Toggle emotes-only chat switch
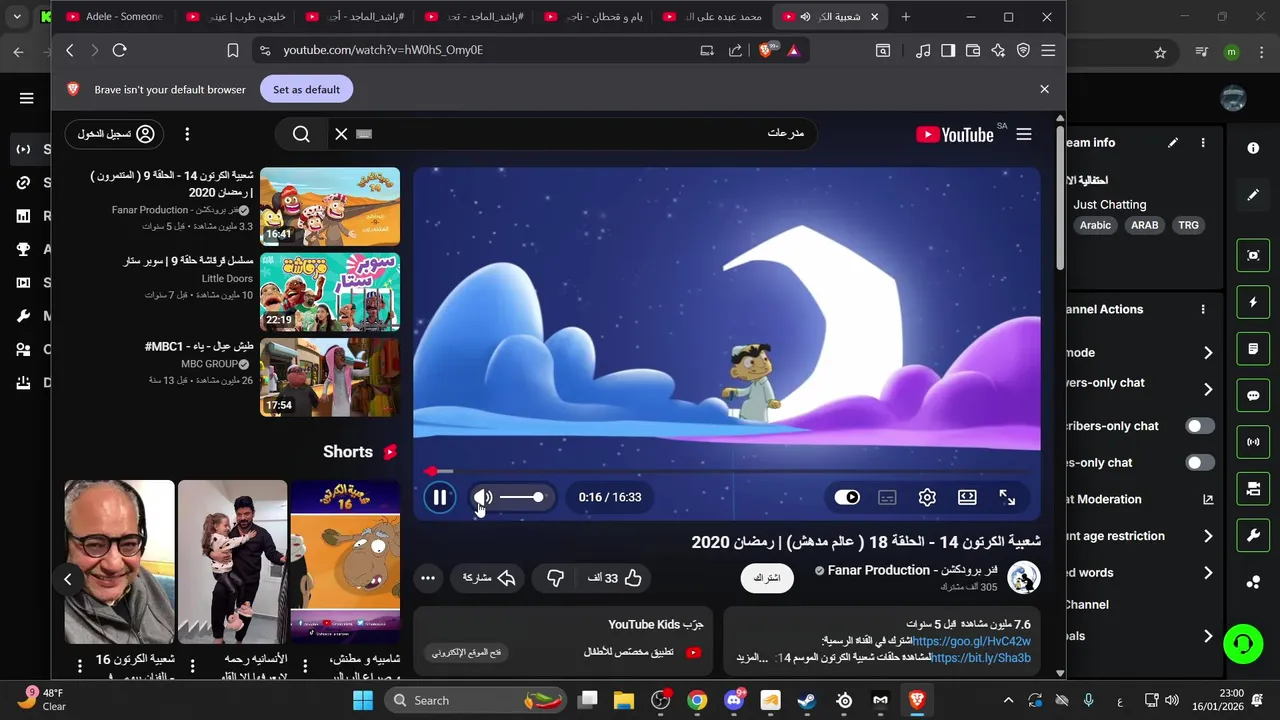Viewport: 1280px width, 720px height. tap(1200, 463)
